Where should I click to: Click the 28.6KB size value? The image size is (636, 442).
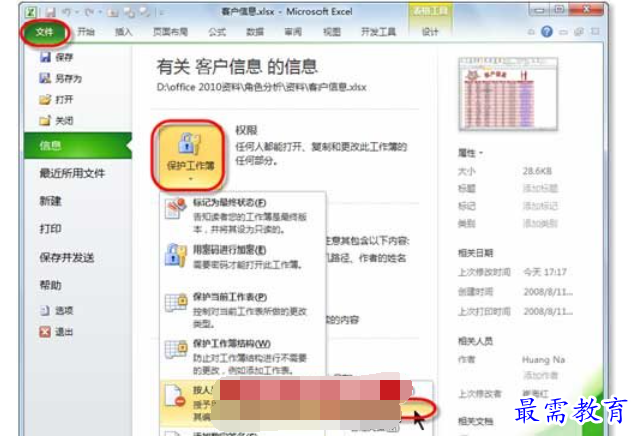pyautogui.click(x=537, y=171)
